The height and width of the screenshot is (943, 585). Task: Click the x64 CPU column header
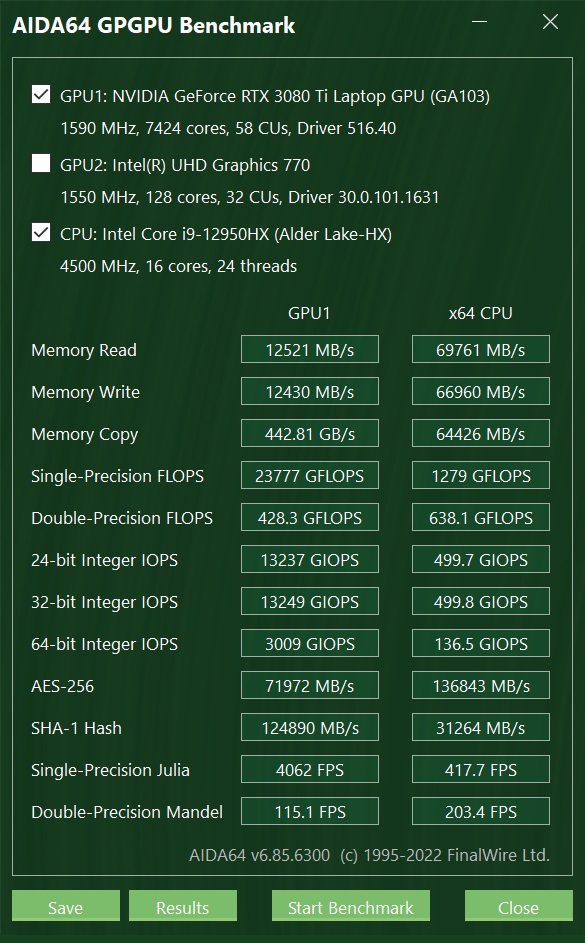480,313
